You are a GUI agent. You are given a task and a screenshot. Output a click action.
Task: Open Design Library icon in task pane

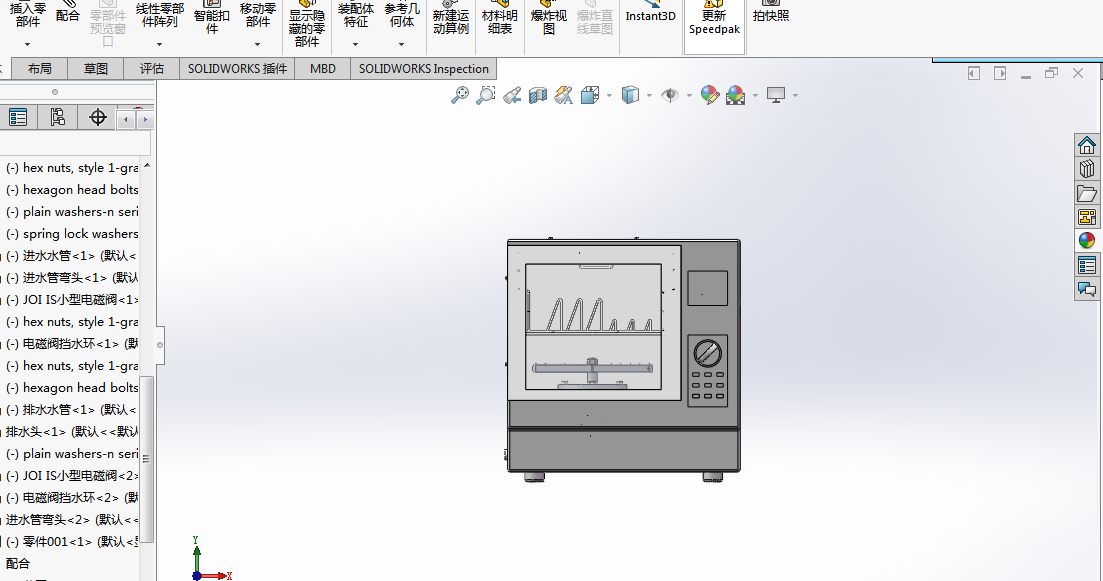(x=1087, y=169)
